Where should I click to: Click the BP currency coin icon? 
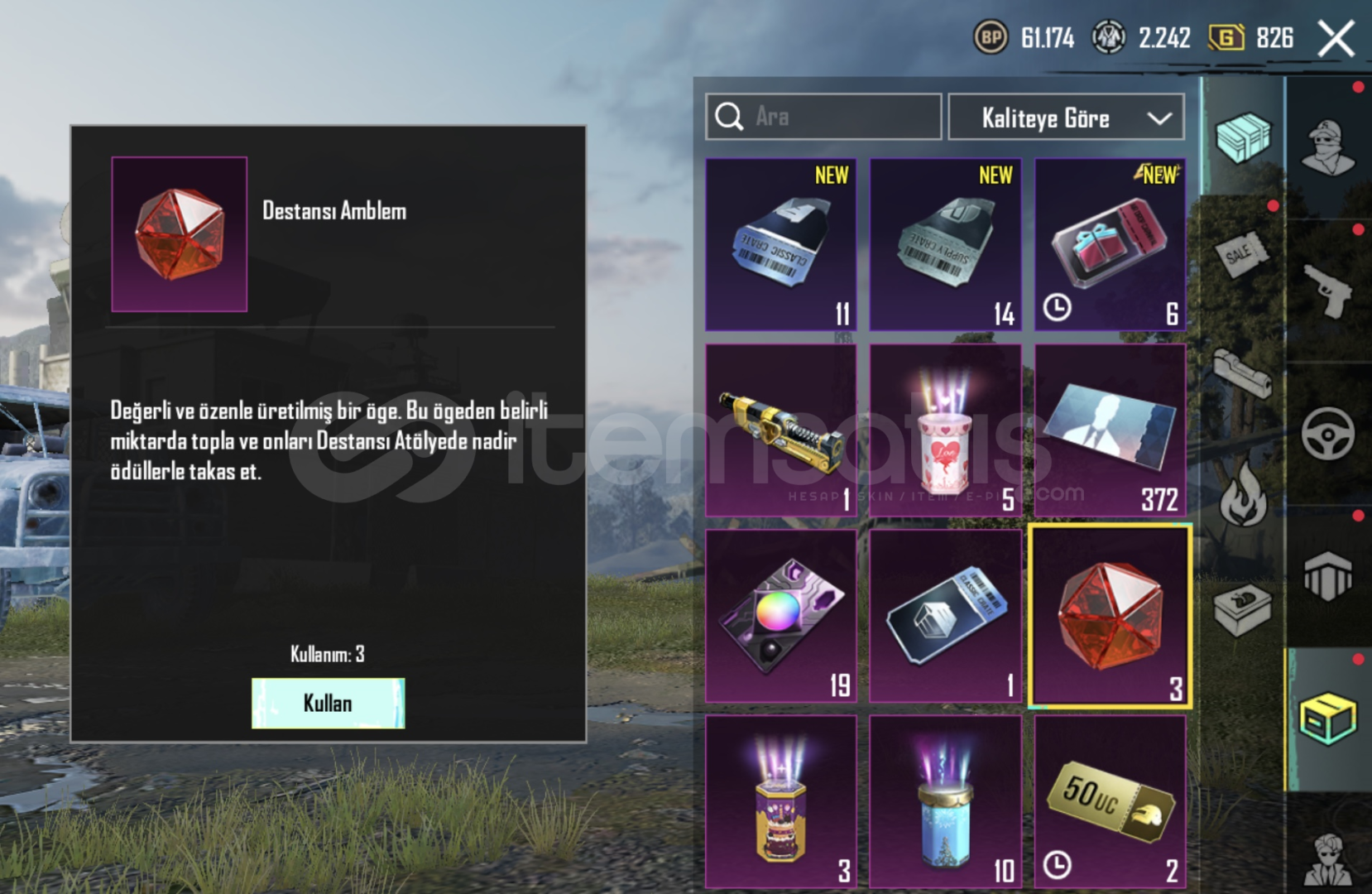click(x=991, y=37)
